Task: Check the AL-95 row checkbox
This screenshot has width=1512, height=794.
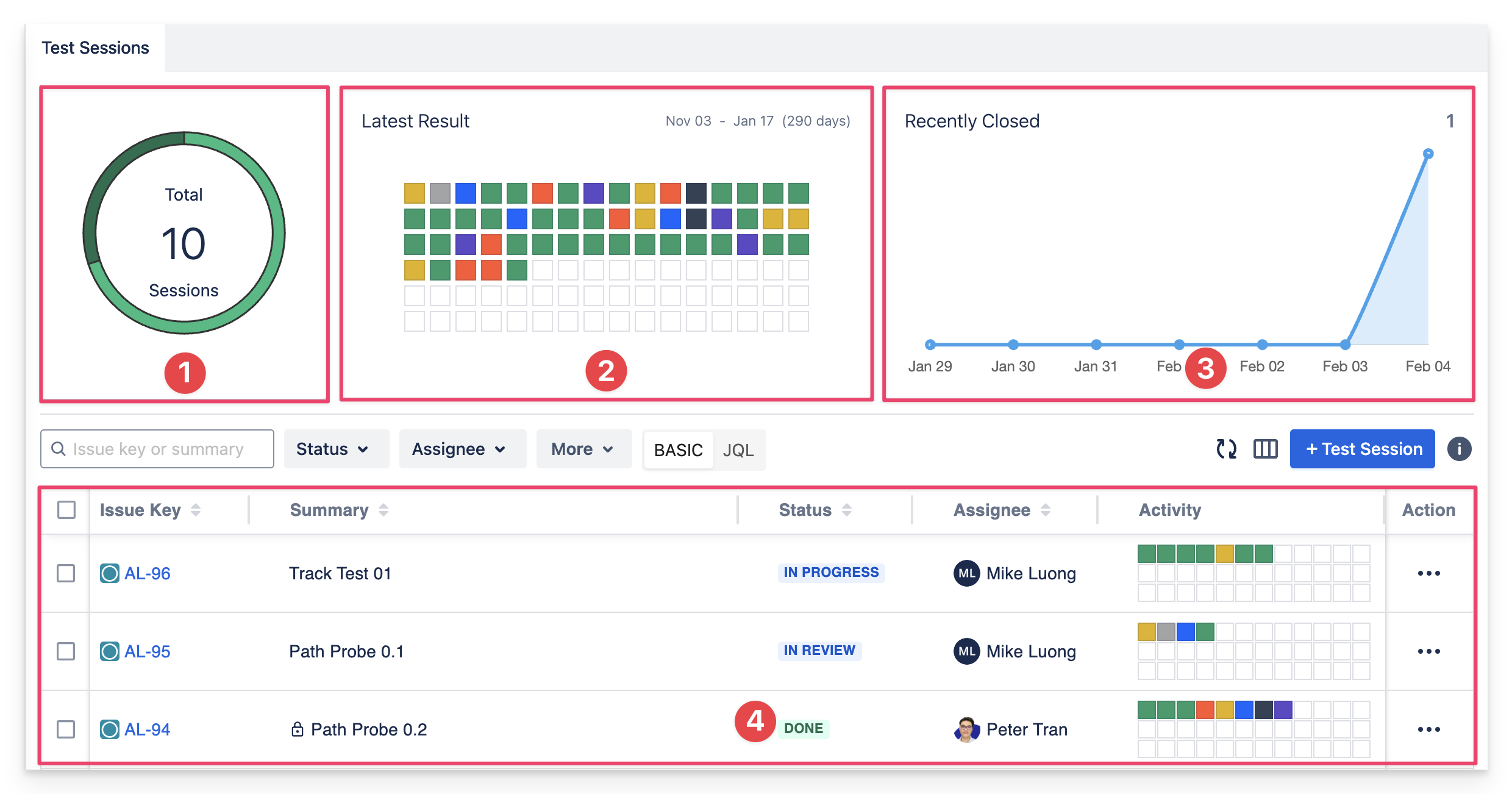Action: pyautogui.click(x=66, y=651)
